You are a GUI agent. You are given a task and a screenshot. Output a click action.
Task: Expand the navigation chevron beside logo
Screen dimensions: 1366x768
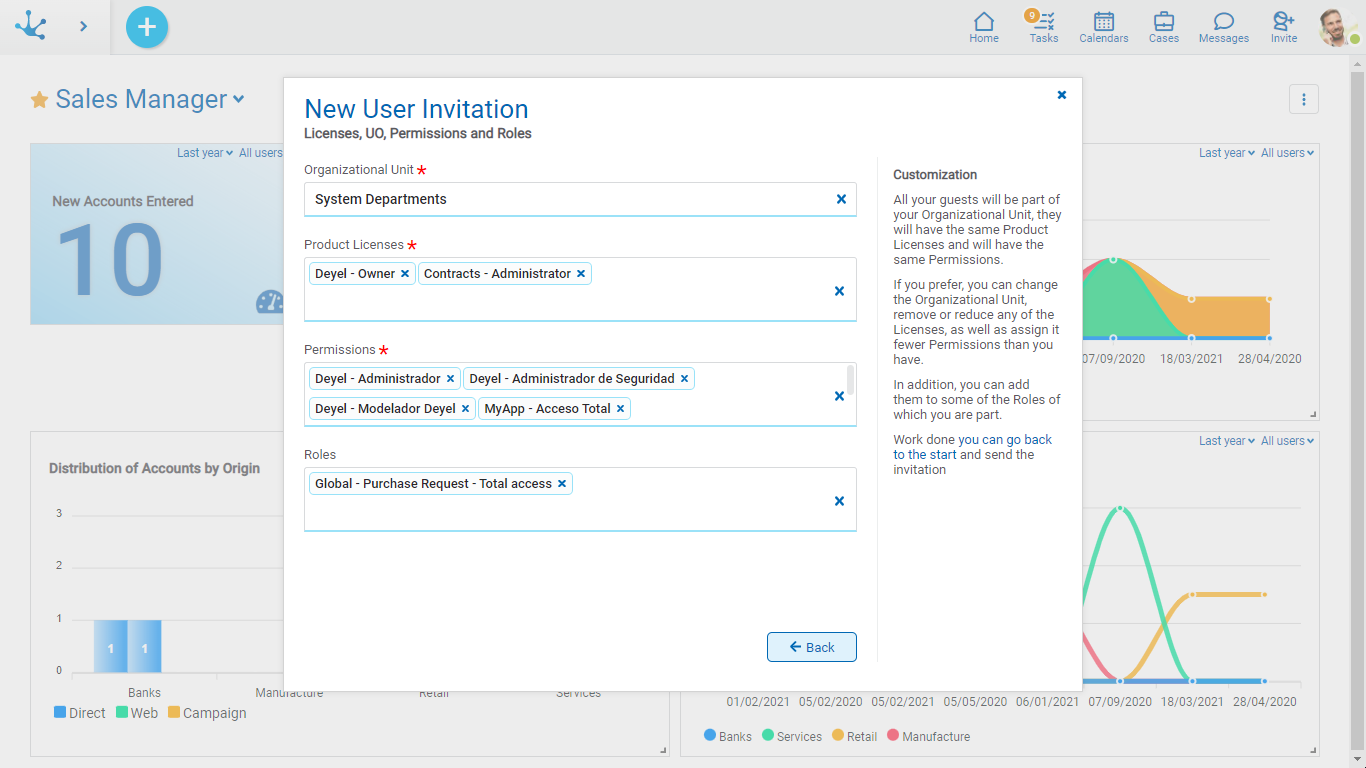pos(83,27)
